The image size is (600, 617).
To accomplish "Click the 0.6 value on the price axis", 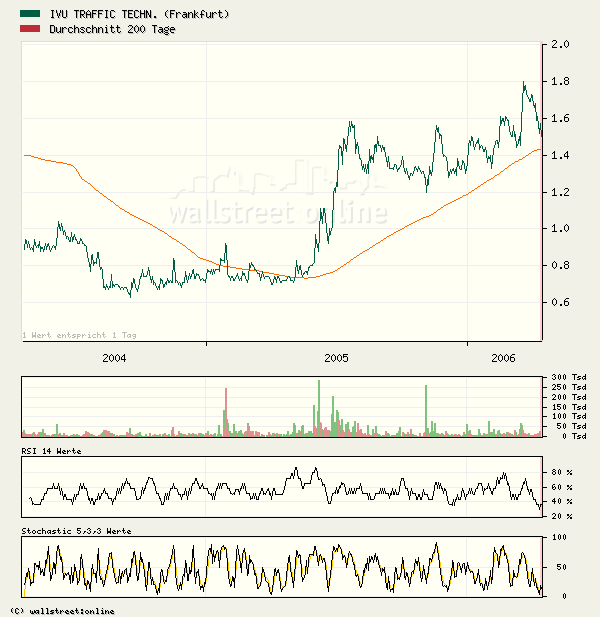I will 559,303.
